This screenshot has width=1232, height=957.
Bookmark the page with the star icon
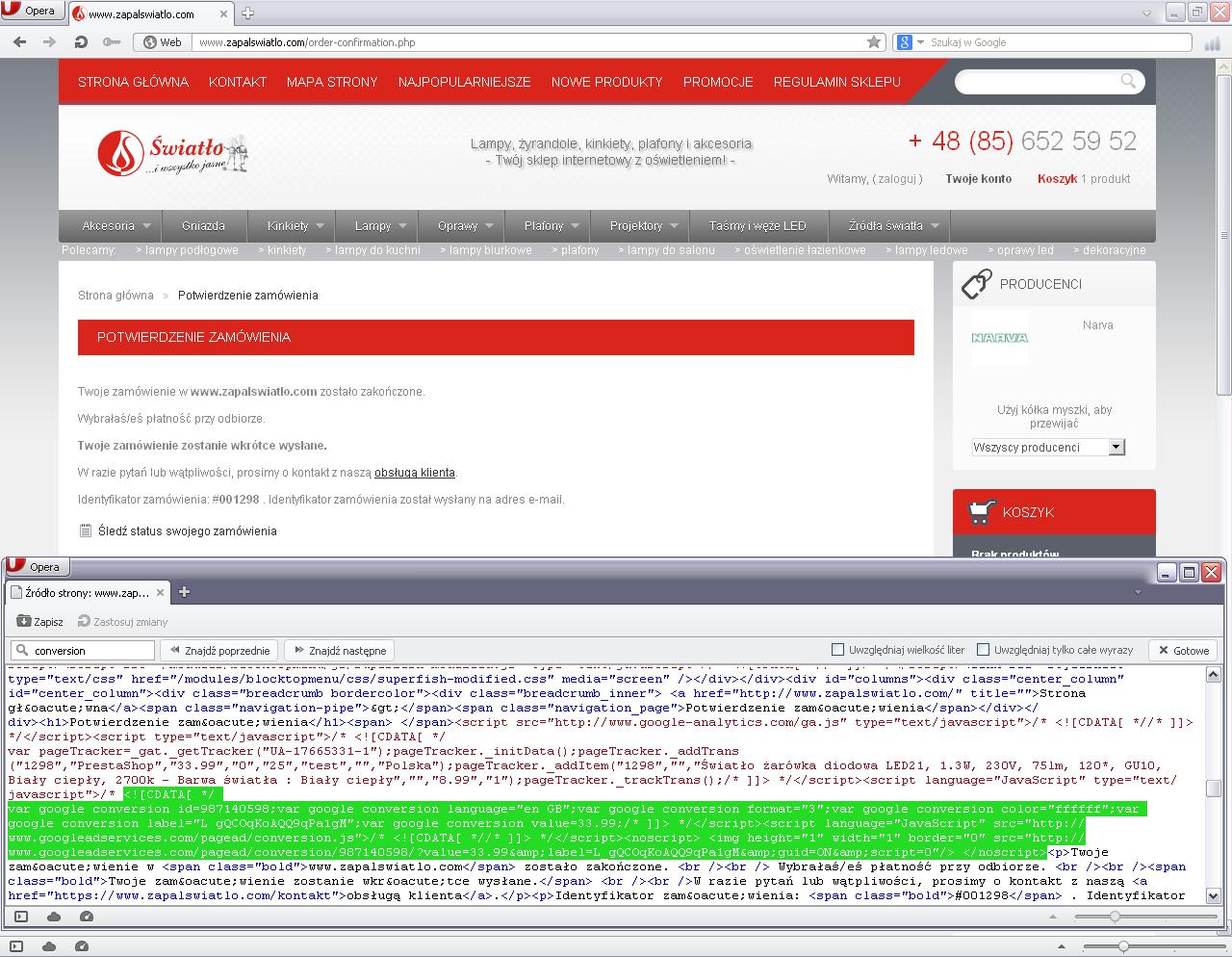874,42
